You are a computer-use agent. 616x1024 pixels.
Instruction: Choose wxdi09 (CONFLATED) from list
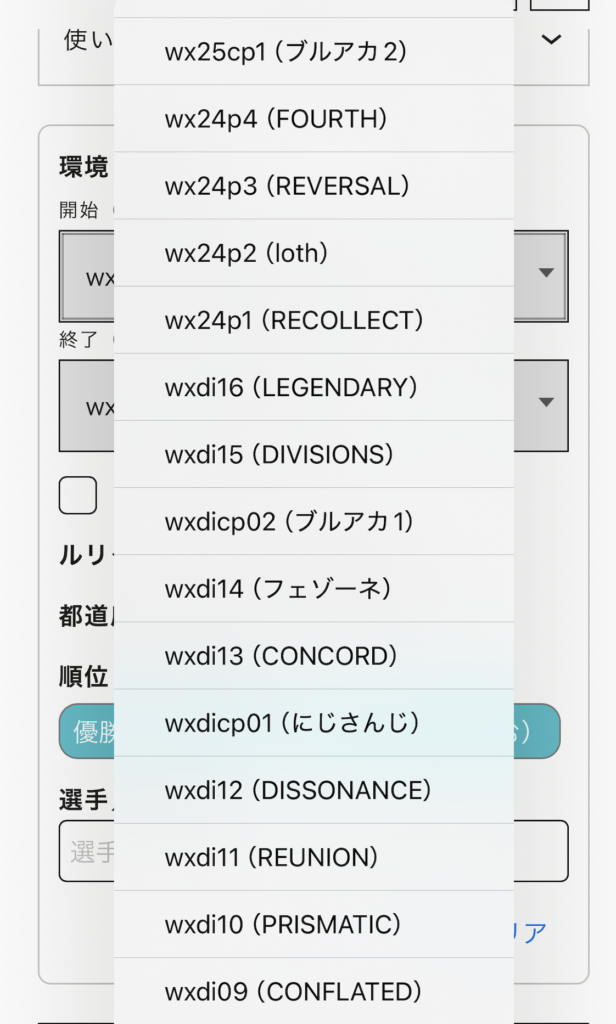click(x=313, y=992)
